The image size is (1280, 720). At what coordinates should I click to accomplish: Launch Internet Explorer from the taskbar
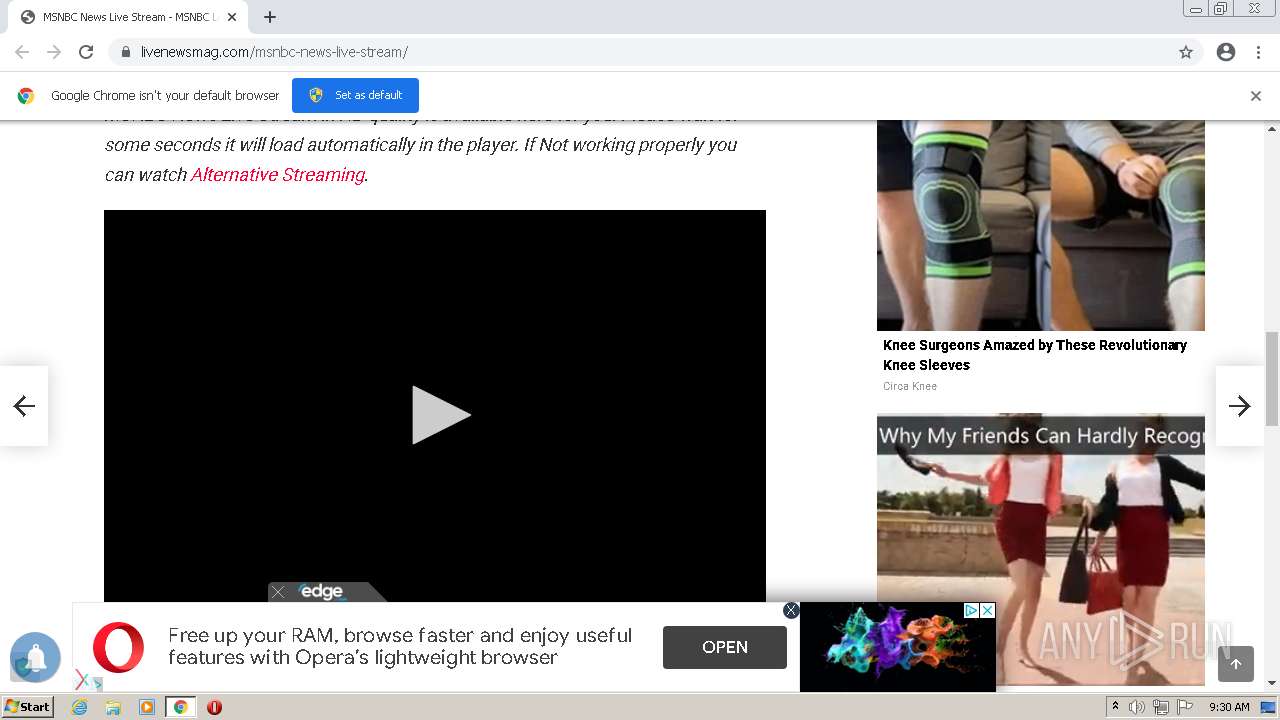(x=79, y=707)
